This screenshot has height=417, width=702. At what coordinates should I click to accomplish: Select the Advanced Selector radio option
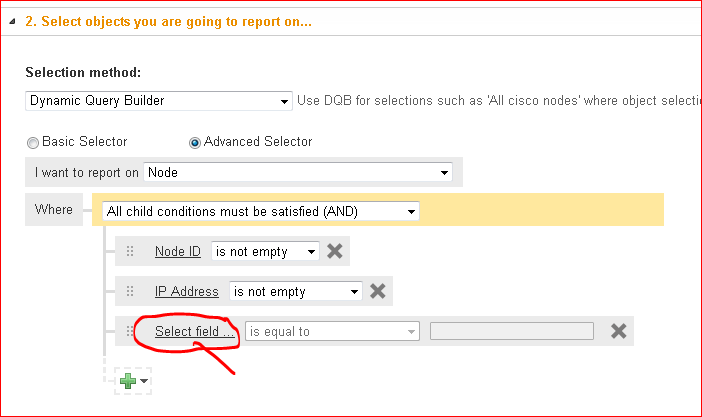195,142
